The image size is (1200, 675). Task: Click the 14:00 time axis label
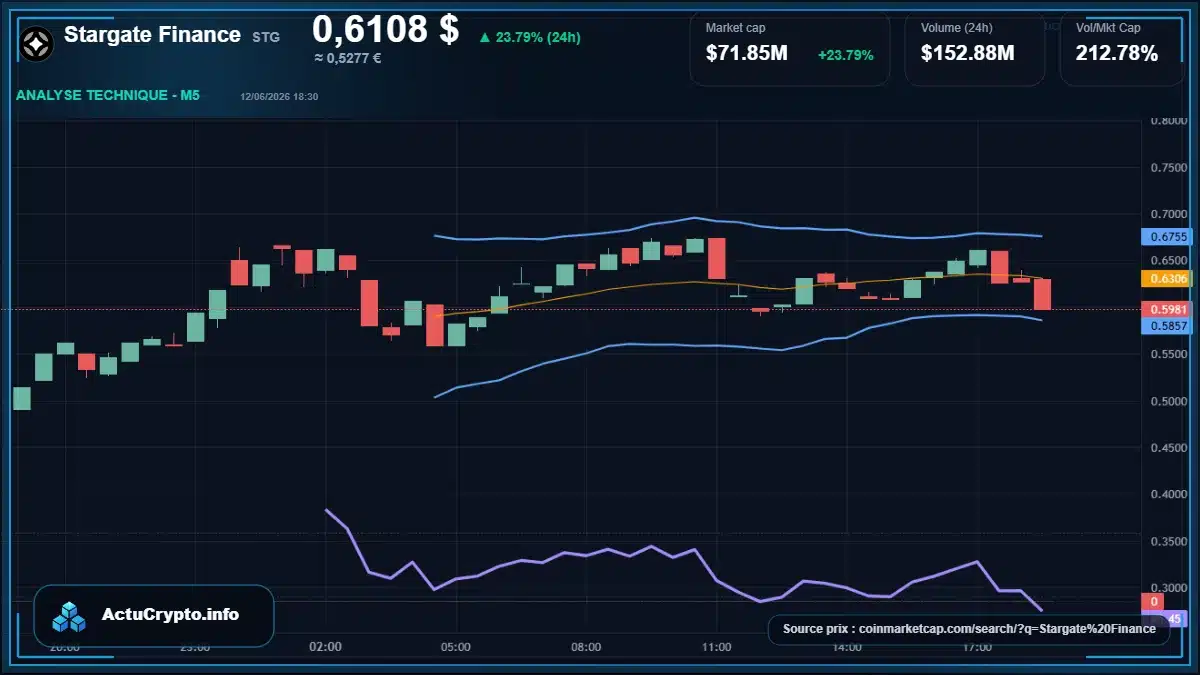coord(846,647)
